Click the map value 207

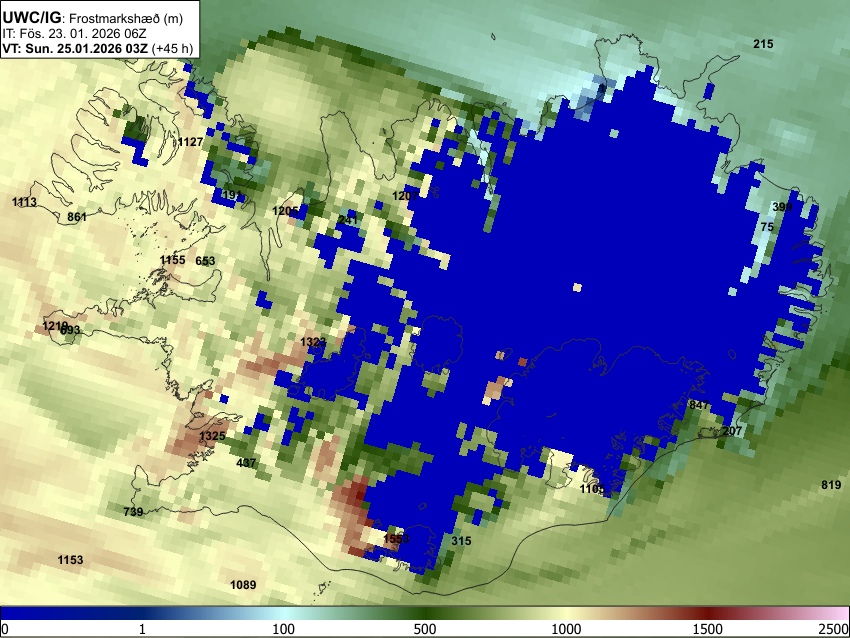pyautogui.click(x=732, y=431)
